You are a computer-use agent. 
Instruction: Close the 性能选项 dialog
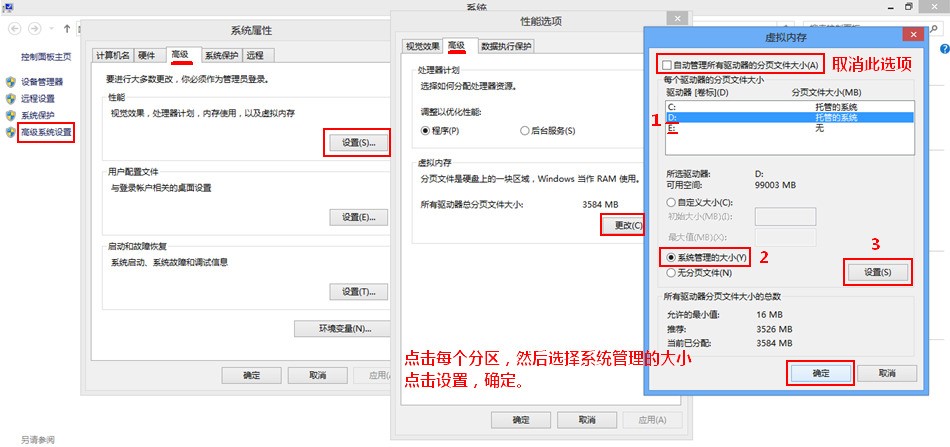click(x=677, y=19)
